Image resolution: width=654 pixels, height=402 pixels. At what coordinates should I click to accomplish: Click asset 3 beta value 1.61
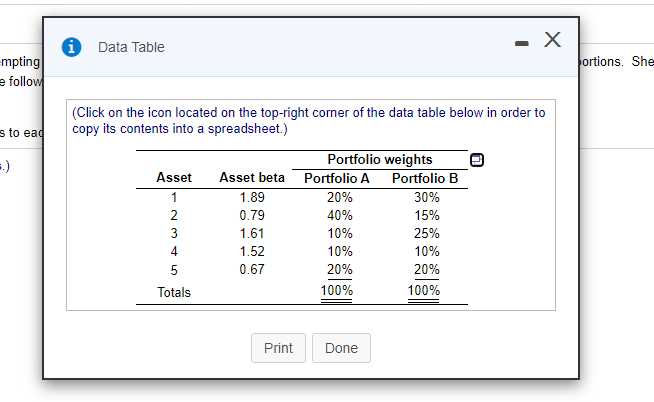tap(252, 233)
